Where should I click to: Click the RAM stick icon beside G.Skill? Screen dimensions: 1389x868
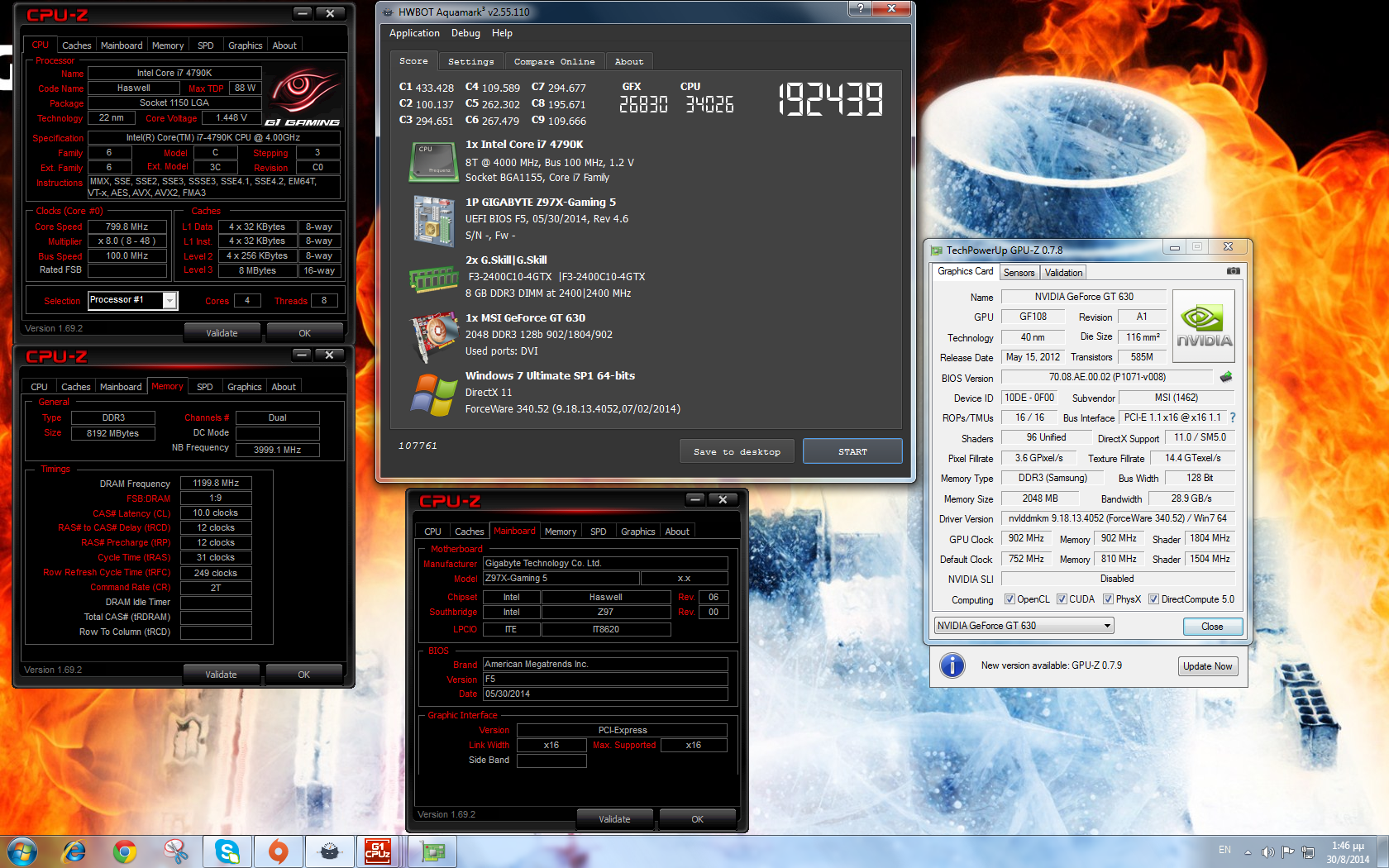[433, 279]
